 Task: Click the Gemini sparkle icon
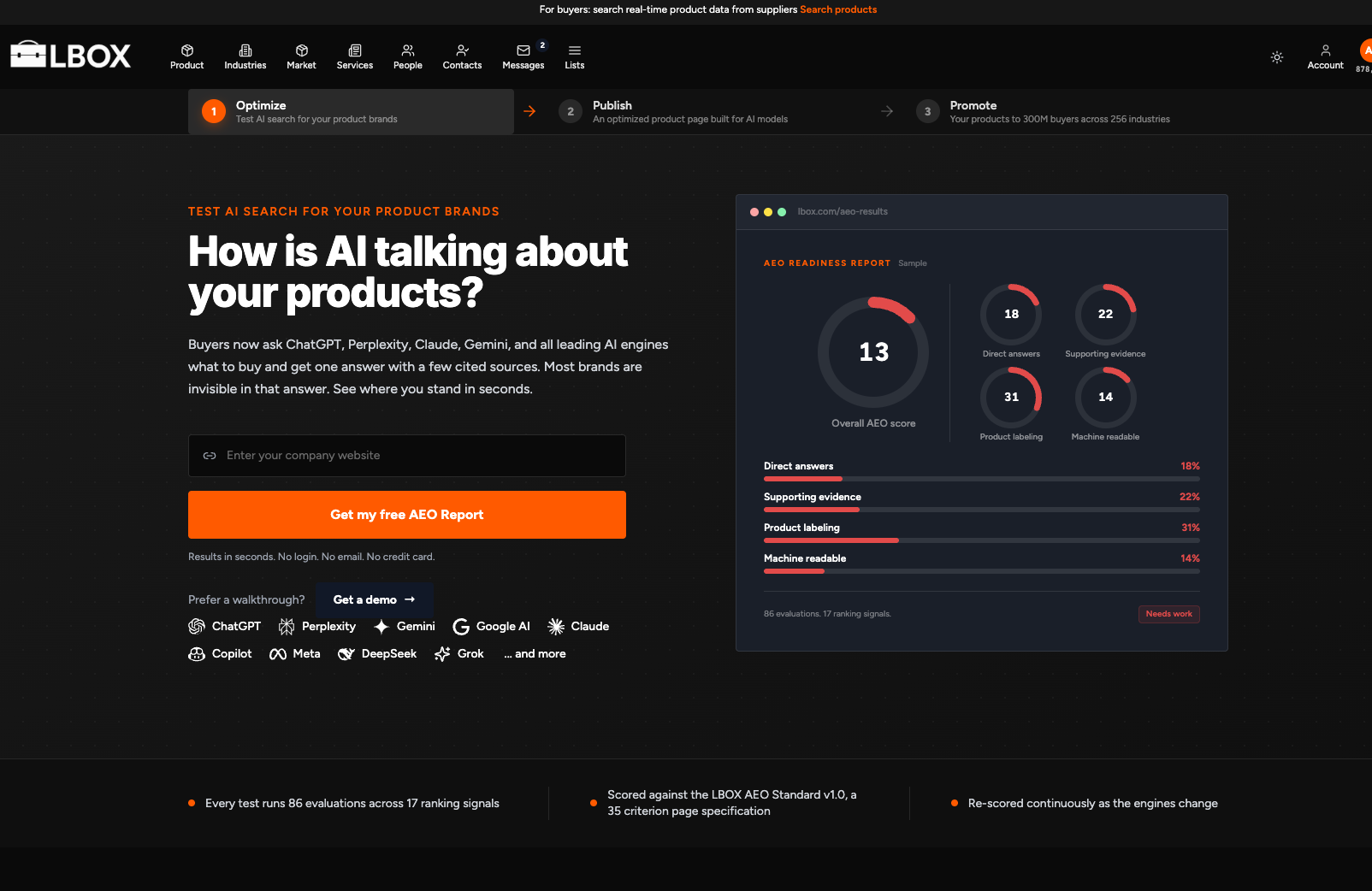point(381,627)
